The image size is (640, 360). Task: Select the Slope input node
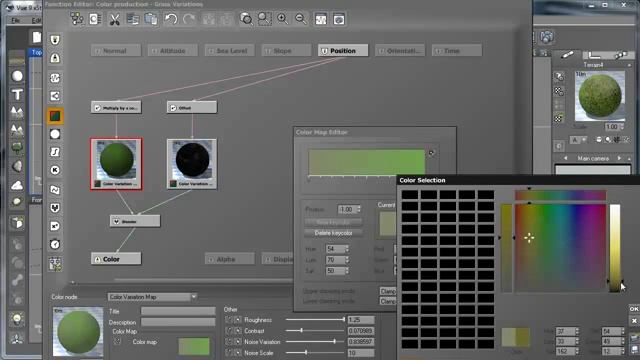[286, 51]
